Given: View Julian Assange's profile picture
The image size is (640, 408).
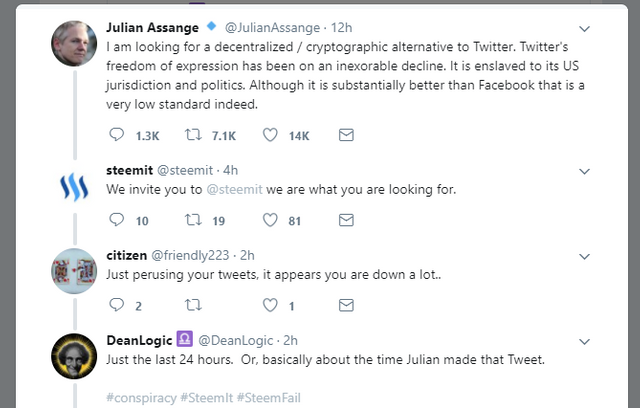Looking at the screenshot, I should (x=75, y=44).
